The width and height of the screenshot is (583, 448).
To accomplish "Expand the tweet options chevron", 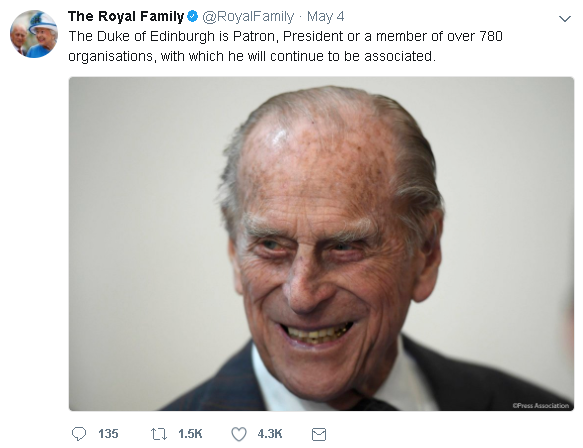I will (565, 19).
